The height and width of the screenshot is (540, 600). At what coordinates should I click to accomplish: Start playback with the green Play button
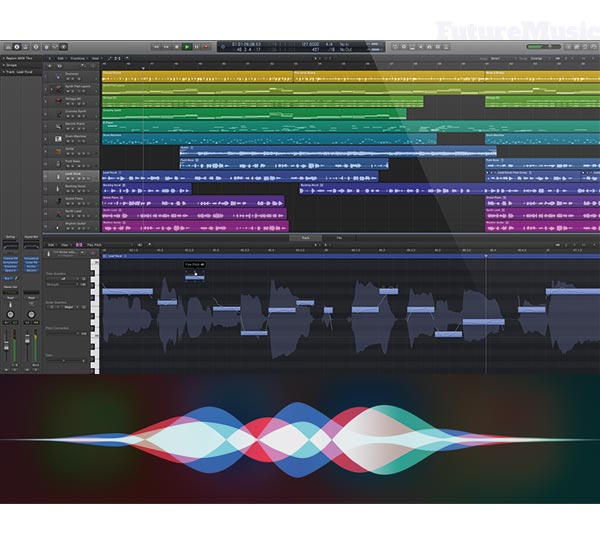coord(187,47)
